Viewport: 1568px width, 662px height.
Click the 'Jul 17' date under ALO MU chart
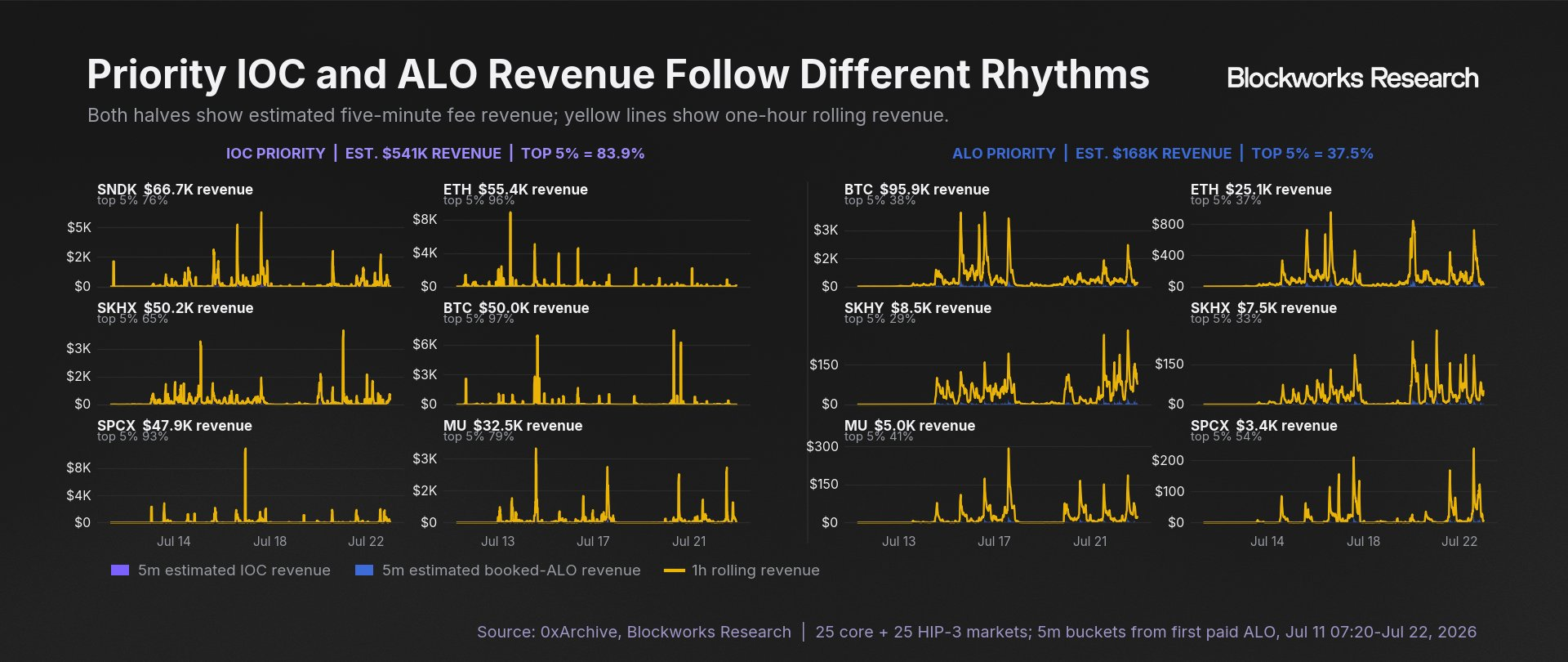pos(994,541)
